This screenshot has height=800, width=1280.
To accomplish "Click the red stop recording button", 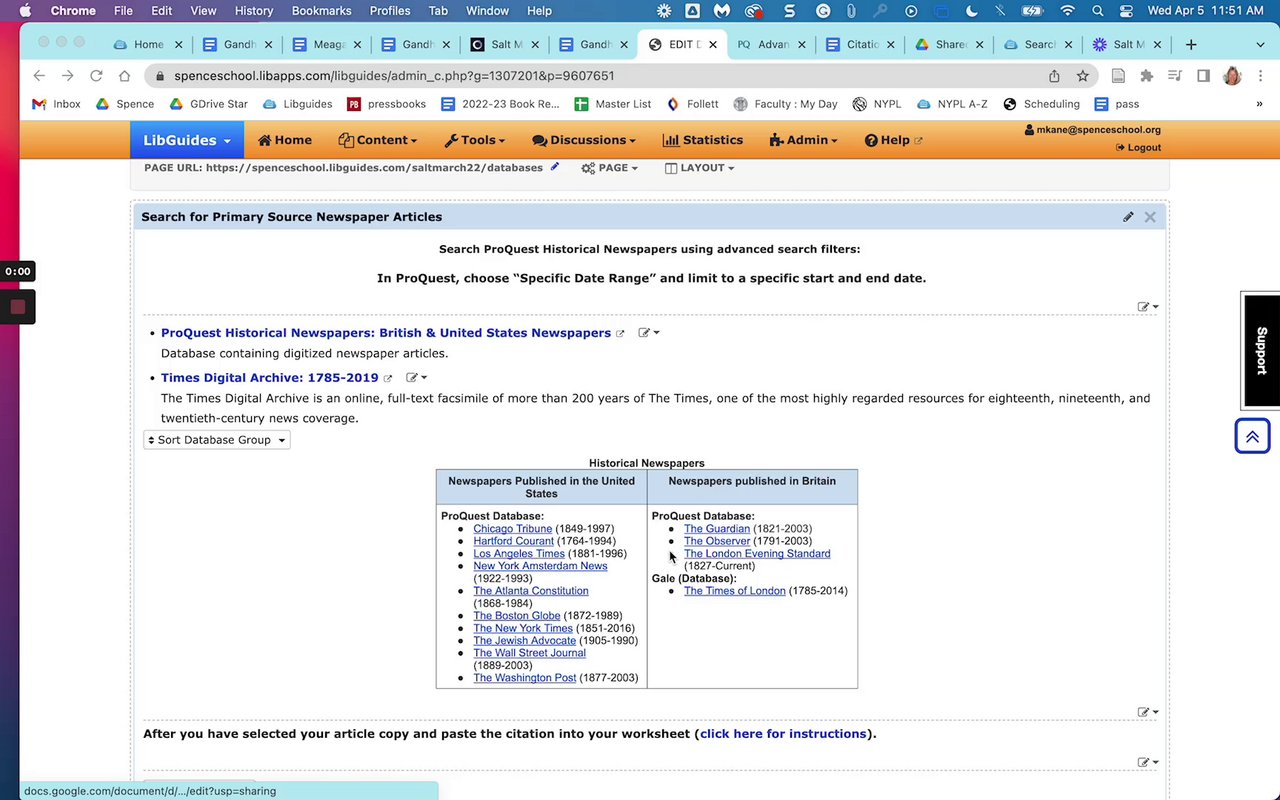I will tap(17, 307).
